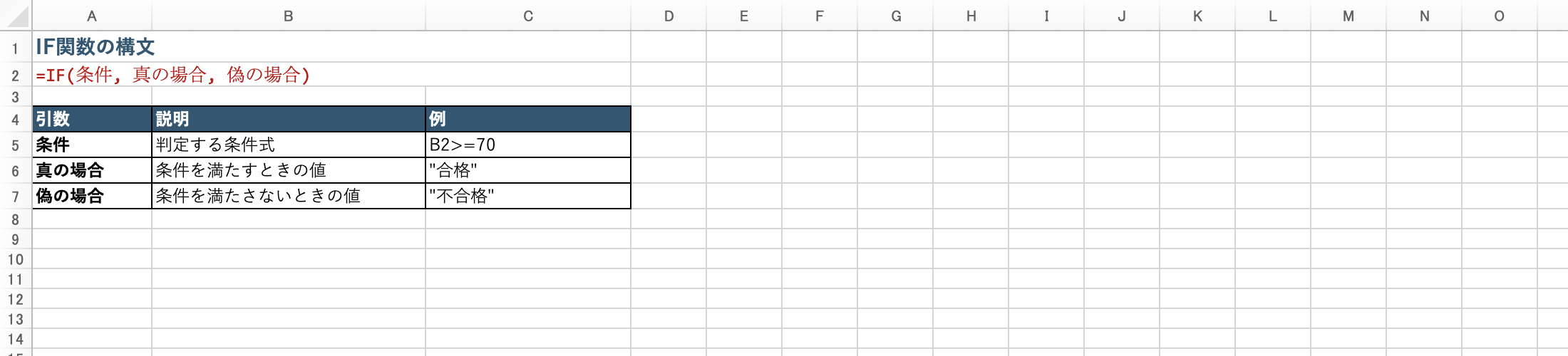Click the cell showing "不合格"
The height and width of the screenshot is (356, 1568).
pyautogui.click(x=527, y=196)
